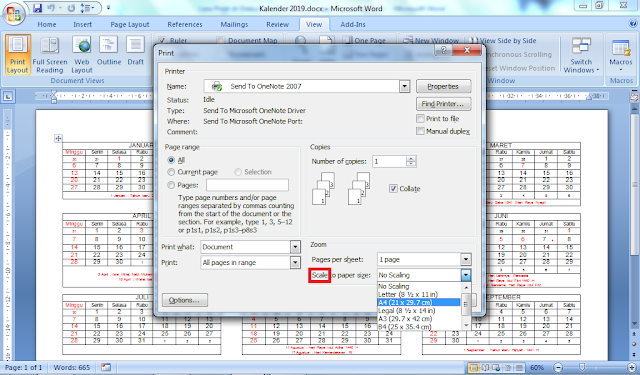Image resolution: width=640 pixels, height=375 pixels.
Task: Click the Options button in Print dialog
Action: coord(184,300)
